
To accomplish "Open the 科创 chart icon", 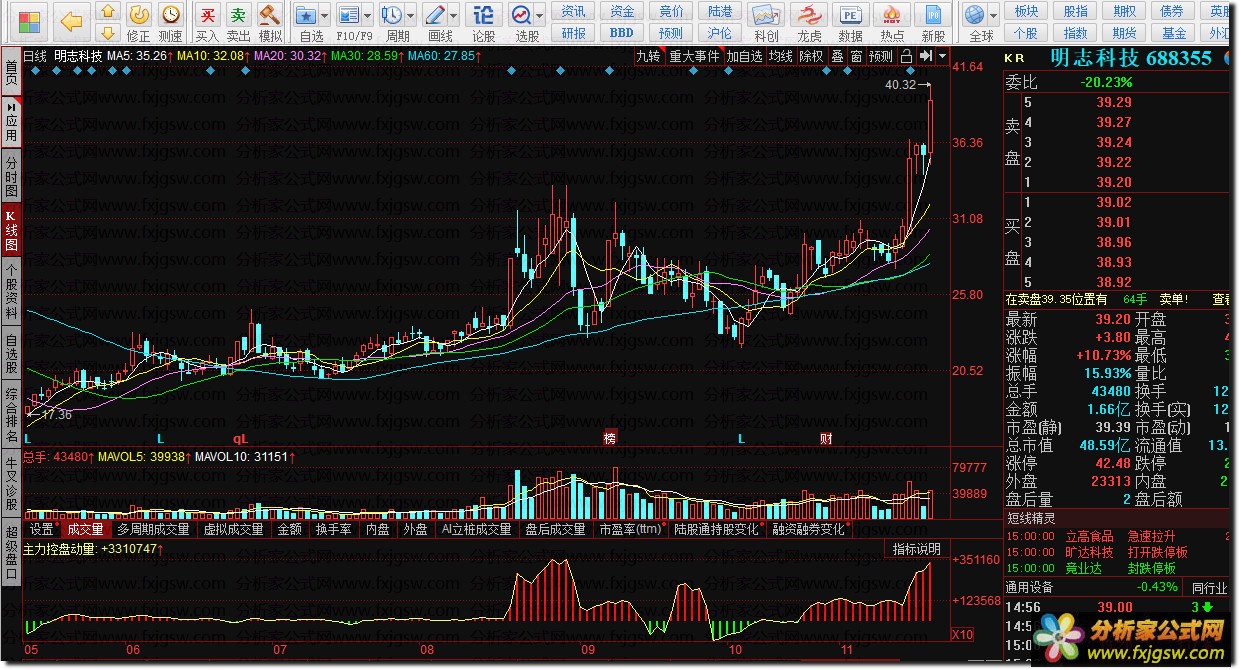I will pyautogui.click(x=766, y=15).
